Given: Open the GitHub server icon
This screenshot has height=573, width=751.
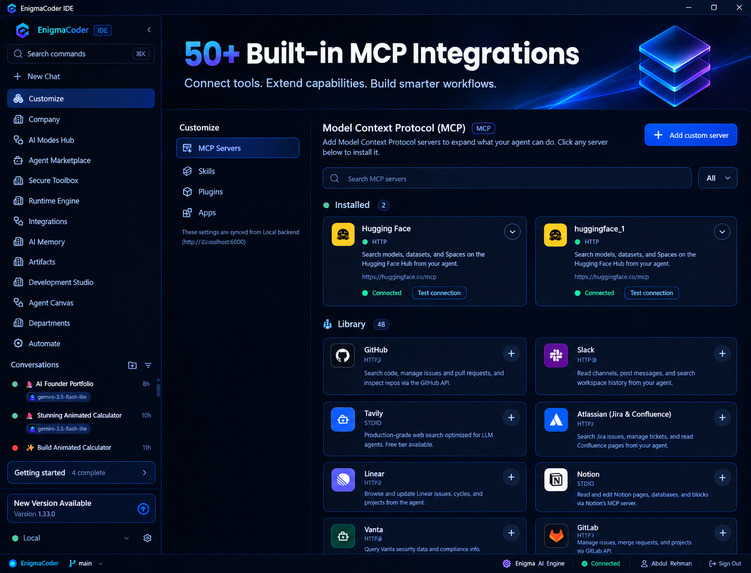Looking at the screenshot, I should [x=342, y=355].
